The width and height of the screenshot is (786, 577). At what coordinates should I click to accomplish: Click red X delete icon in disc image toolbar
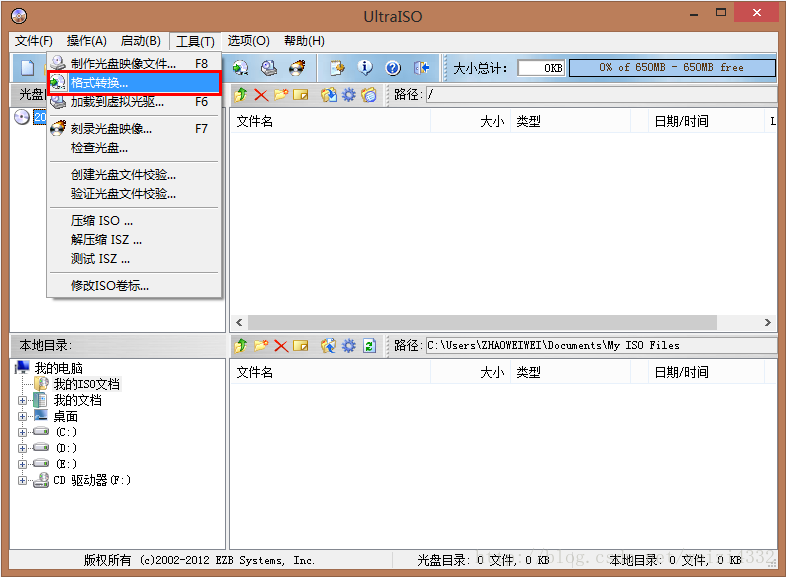pyautogui.click(x=261, y=94)
